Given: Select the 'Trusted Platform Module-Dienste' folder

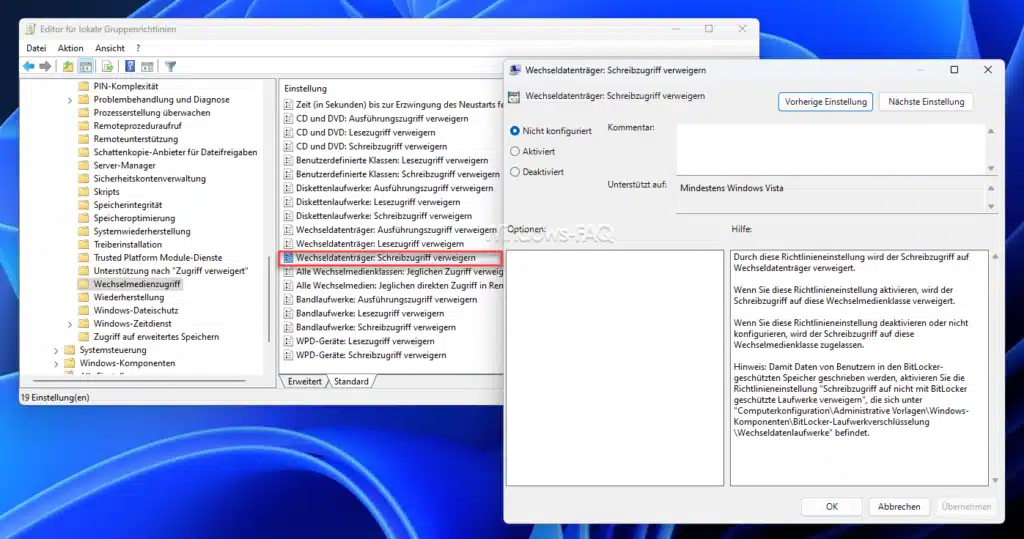Looking at the screenshot, I should click(157, 257).
